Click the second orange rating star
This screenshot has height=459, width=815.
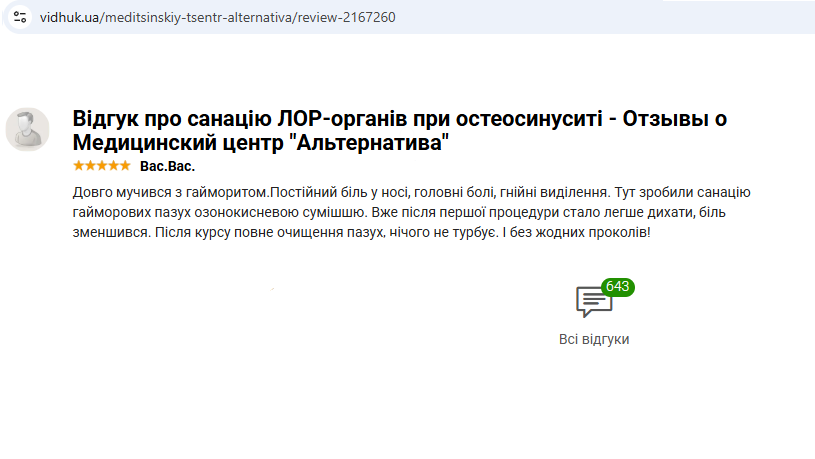[90, 165]
